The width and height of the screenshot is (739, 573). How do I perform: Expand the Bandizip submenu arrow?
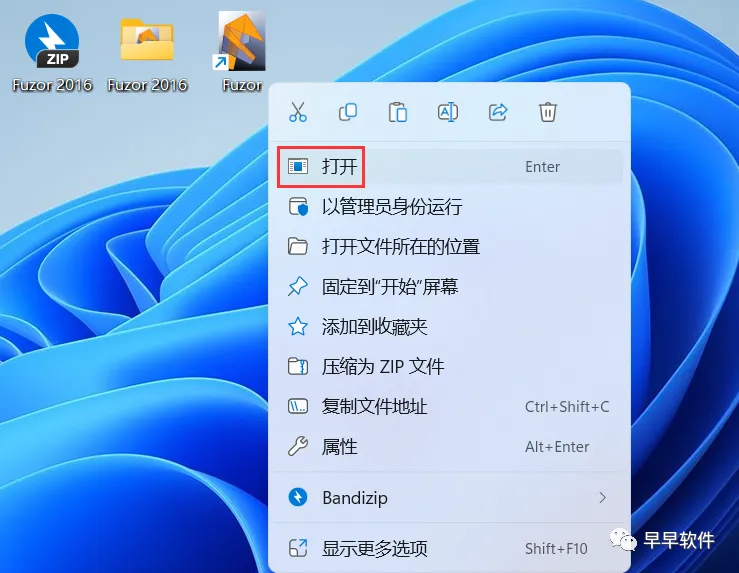602,498
